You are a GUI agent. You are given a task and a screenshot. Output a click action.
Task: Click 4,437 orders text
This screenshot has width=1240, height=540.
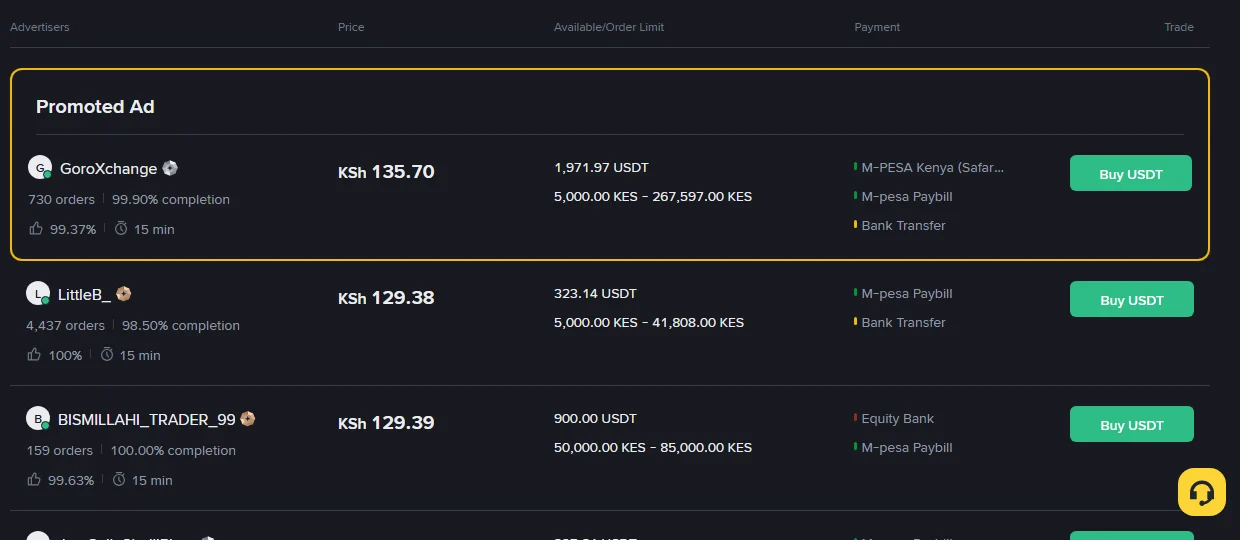(x=66, y=325)
